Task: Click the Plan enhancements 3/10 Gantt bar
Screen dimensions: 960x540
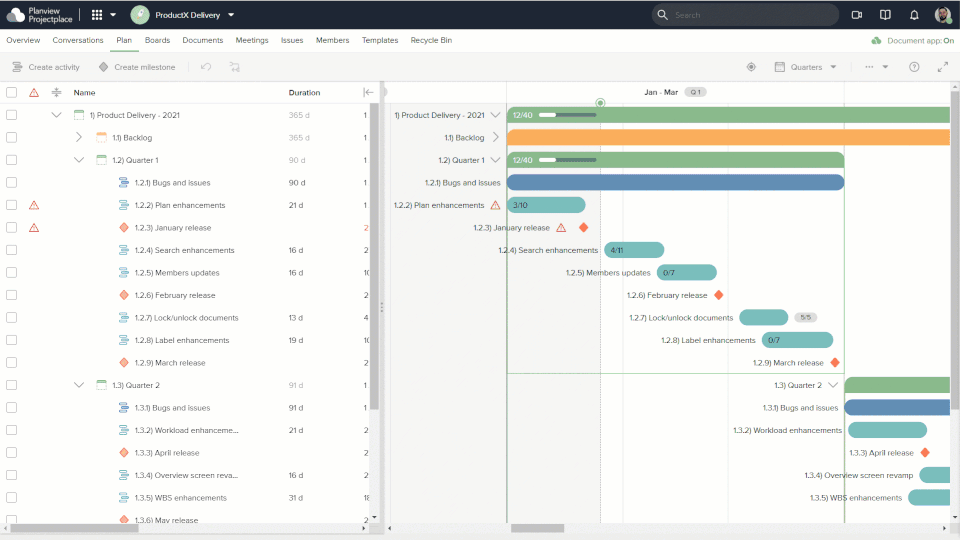Action: 546,205
